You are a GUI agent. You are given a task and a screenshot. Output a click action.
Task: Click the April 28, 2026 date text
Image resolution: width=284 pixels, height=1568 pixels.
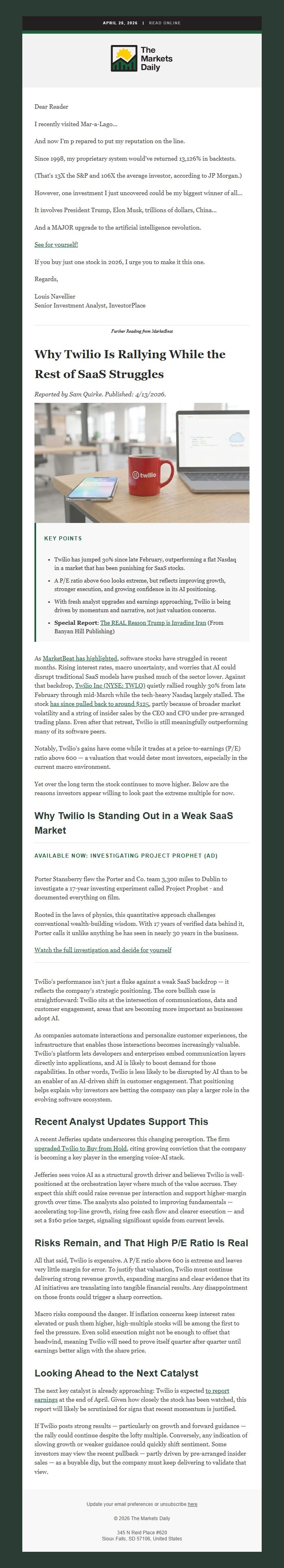(x=120, y=23)
